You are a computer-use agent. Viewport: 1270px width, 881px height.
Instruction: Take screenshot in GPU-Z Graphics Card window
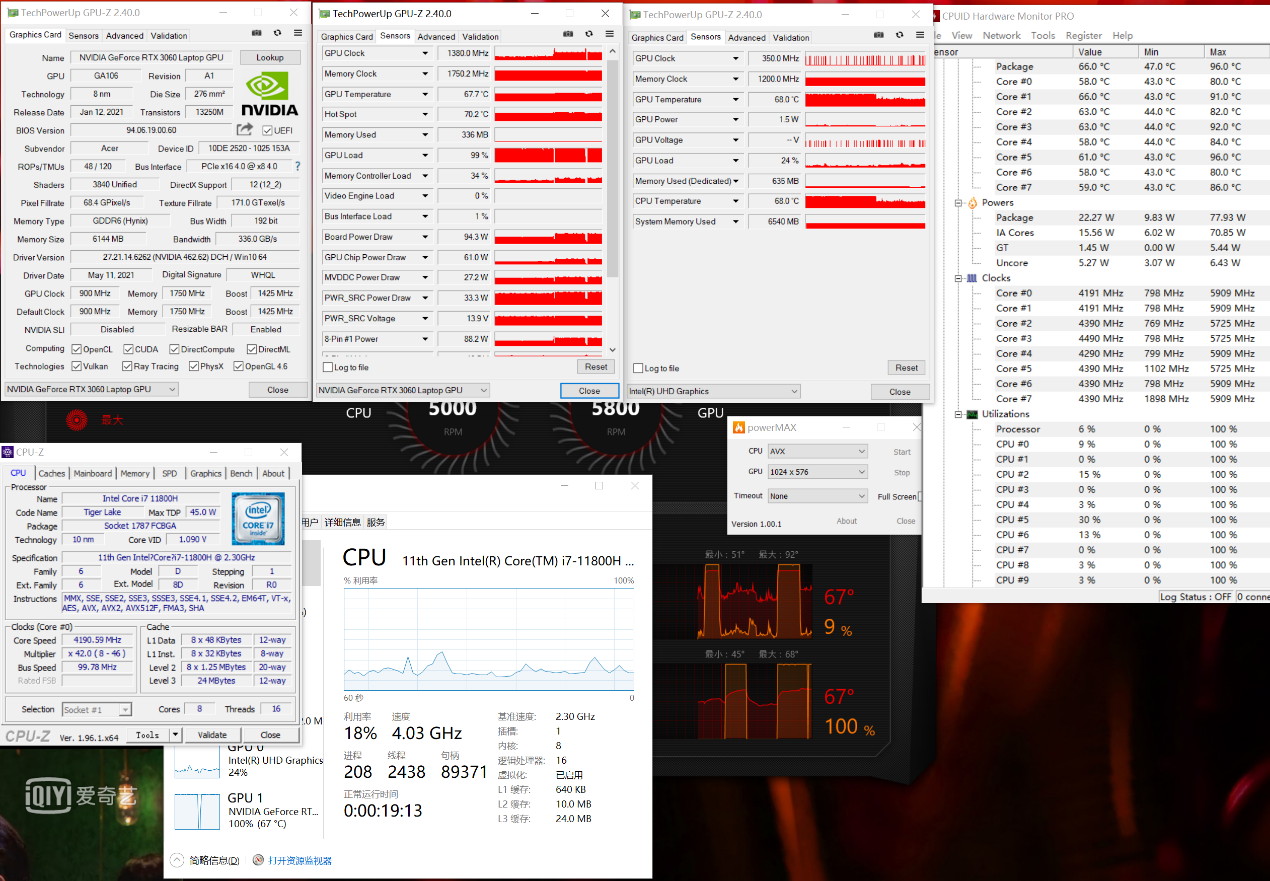257,33
